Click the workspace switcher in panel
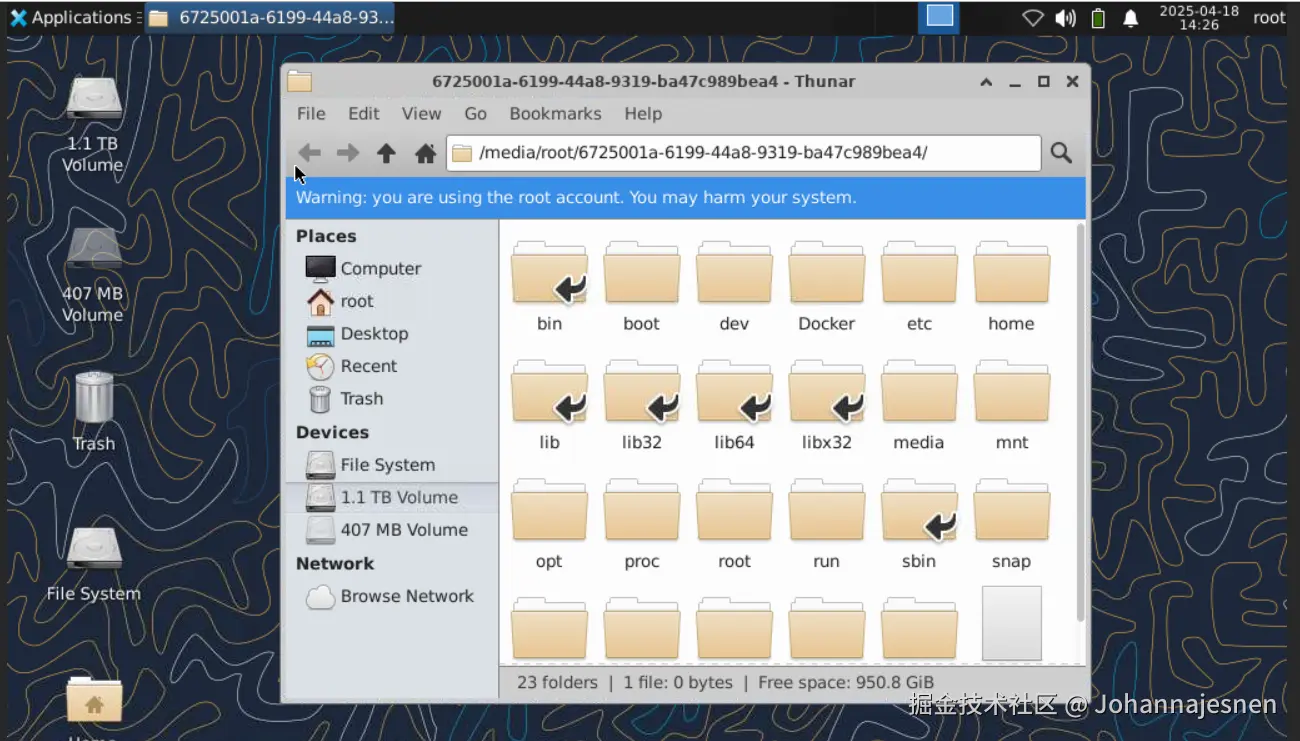 [x=939, y=17]
